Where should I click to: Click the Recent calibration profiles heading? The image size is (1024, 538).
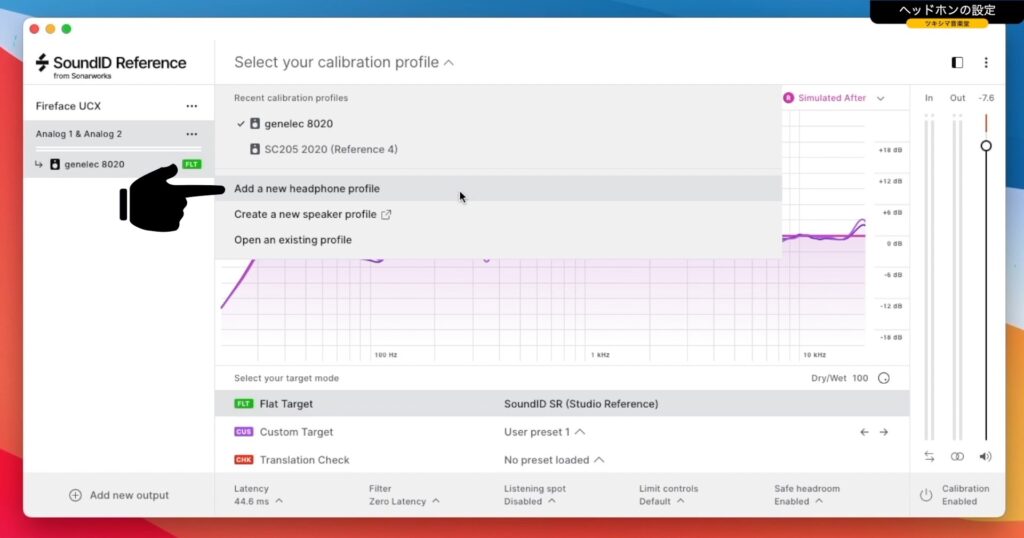pyautogui.click(x=291, y=98)
